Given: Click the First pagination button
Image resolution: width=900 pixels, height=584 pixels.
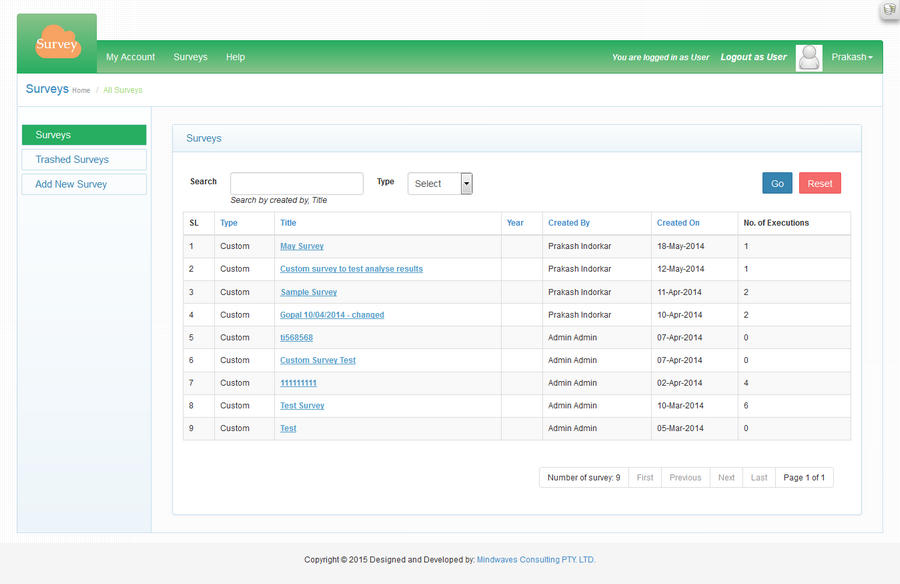Looking at the screenshot, I should click(x=645, y=478).
